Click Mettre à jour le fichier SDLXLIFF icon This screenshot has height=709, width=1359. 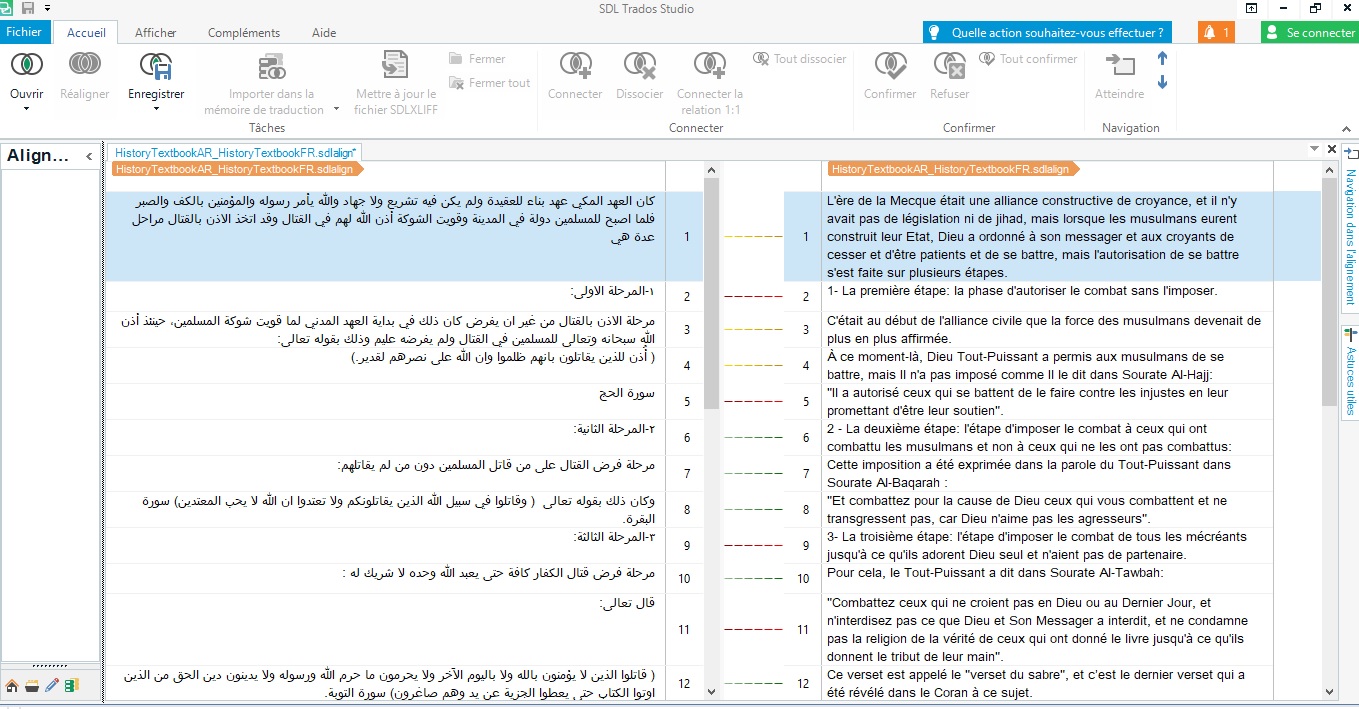pos(395,65)
